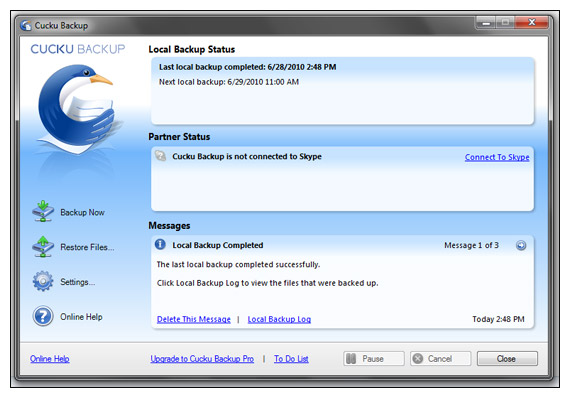Click the Cancel button
The width and height of the screenshot is (570, 398).
[x=441, y=359]
